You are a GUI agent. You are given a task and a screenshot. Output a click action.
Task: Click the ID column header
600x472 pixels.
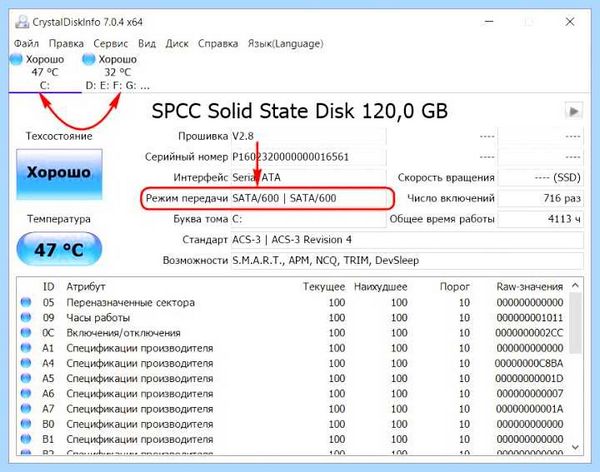click(x=48, y=287)
